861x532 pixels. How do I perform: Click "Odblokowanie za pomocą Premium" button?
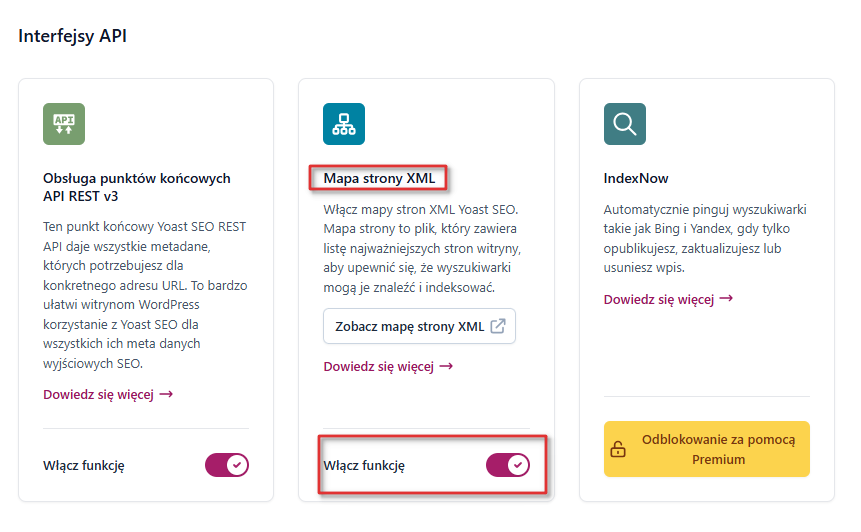[707, 450]
